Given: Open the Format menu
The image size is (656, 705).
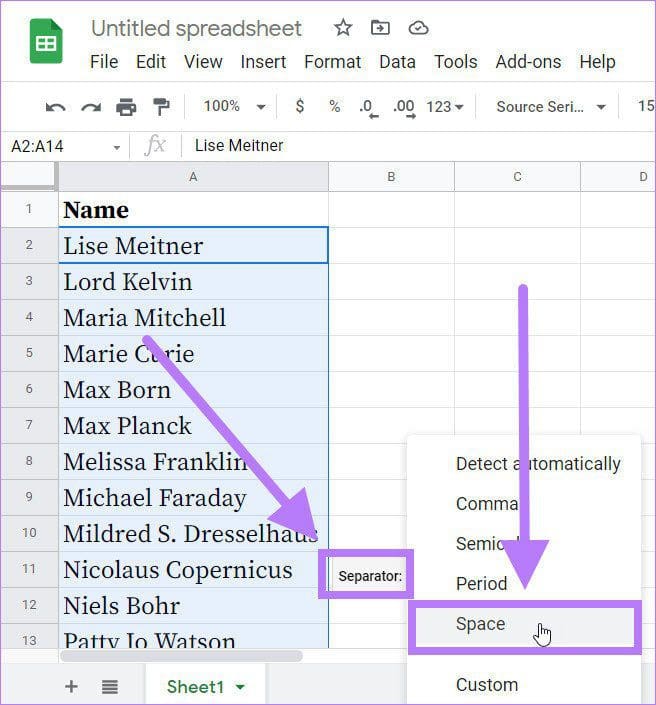Looking at the screenshot, I should pos(332,62).
